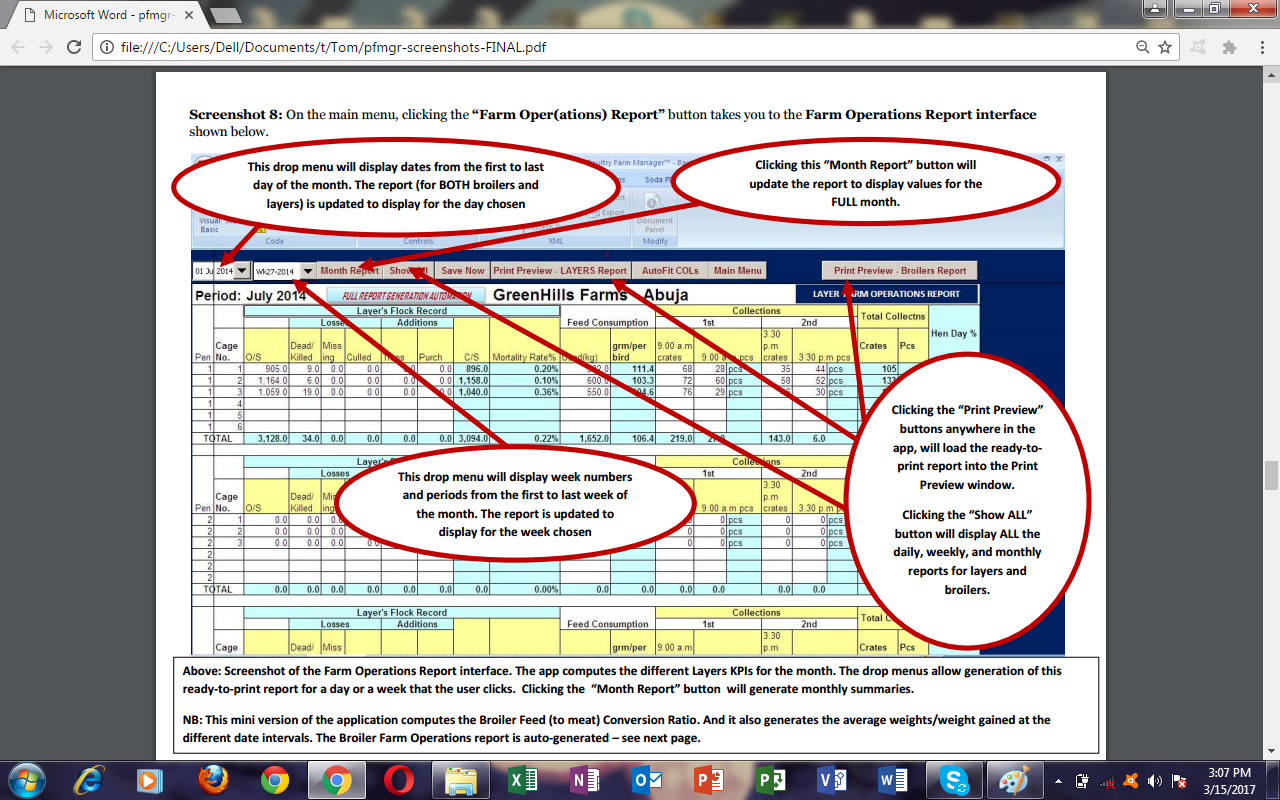Screen dimensions: 1280x800
Task: Go forward with Chrome's forward arrow
Action: click(x=46, y=47)
